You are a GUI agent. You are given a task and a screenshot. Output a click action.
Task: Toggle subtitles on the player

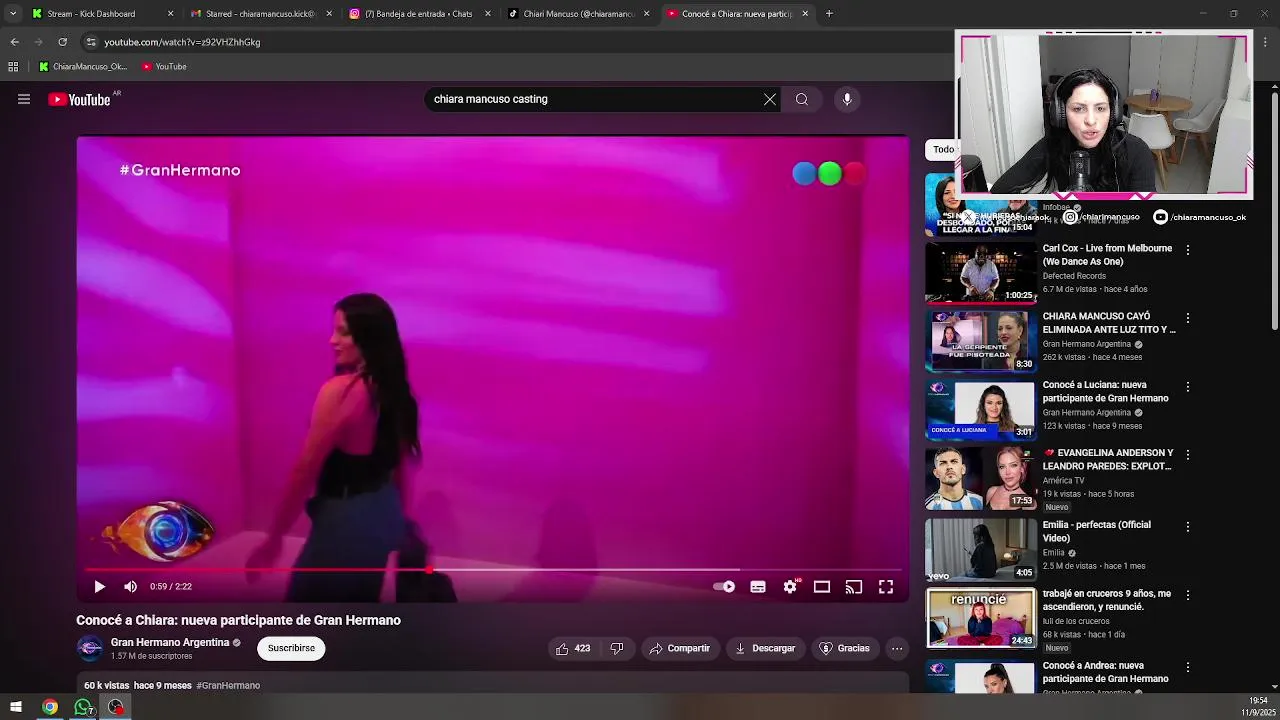758,587
